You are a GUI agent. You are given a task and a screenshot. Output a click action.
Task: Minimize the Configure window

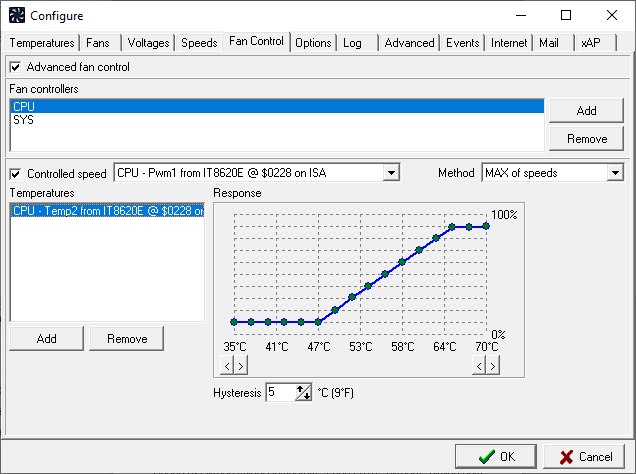tap(521, 15)
